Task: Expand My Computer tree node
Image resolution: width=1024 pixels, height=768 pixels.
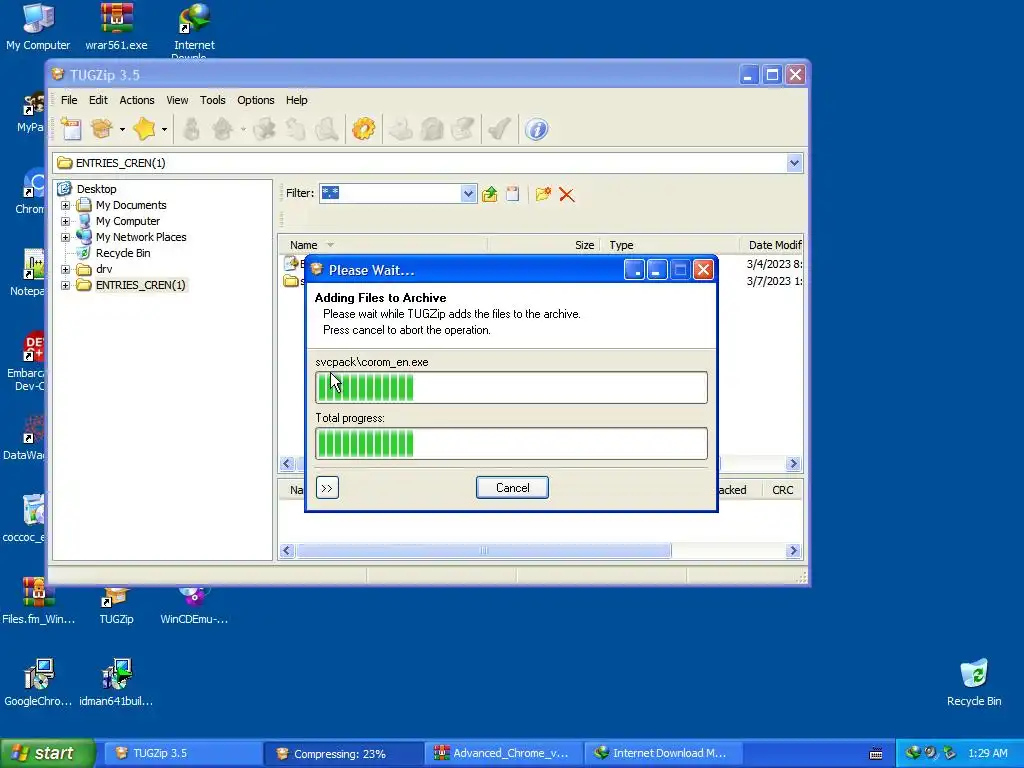Action: click(65, 221)
